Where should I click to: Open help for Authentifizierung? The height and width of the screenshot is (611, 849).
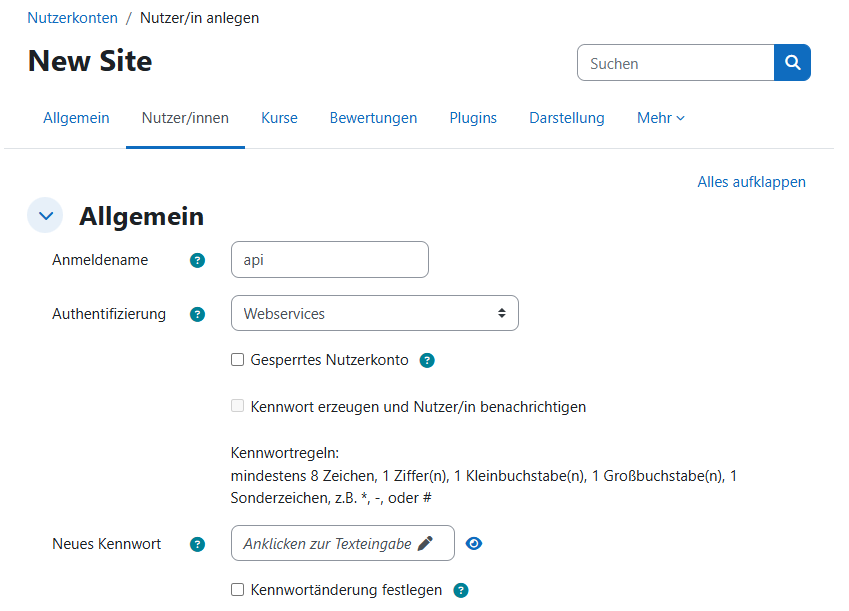click(x=197, y=313)
